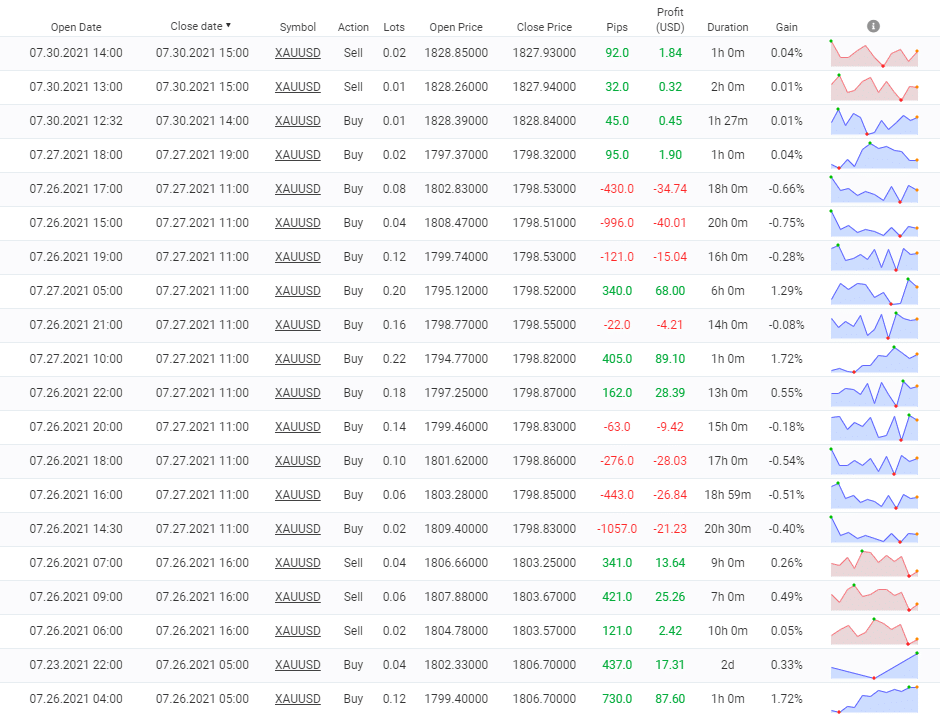This screenshot has height=717, width=940.
Task: Click XAUUSD symbol for the 0.22 lots trade
Action: pos(297,359)
